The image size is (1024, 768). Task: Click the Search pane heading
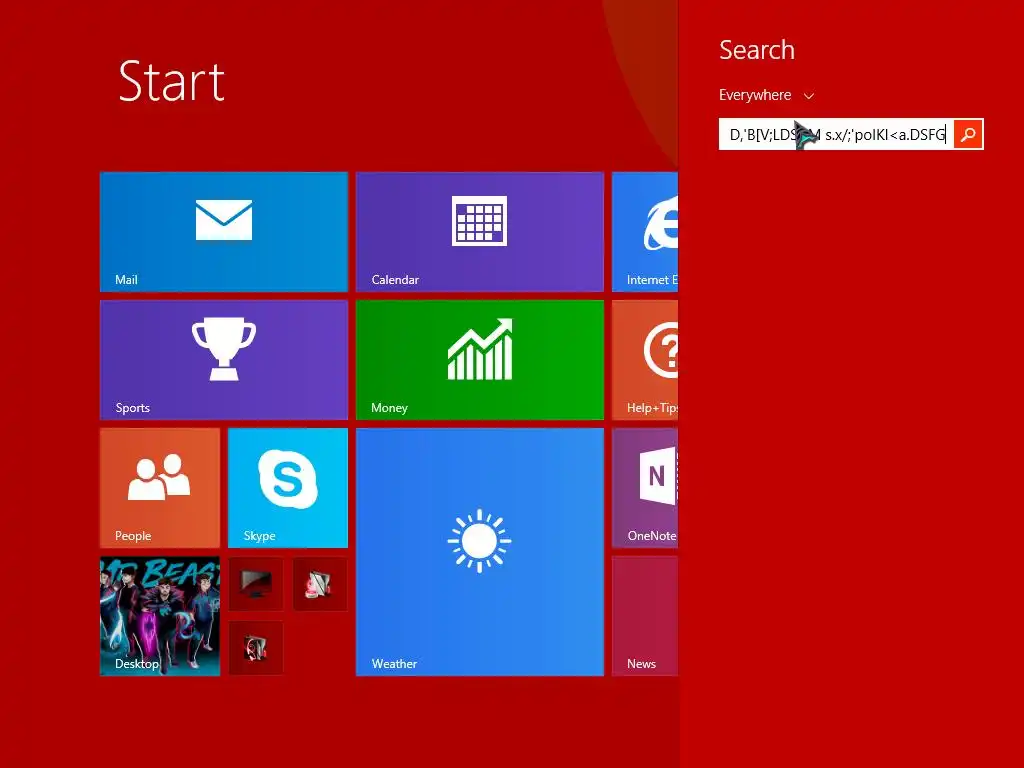coord(757,50)
